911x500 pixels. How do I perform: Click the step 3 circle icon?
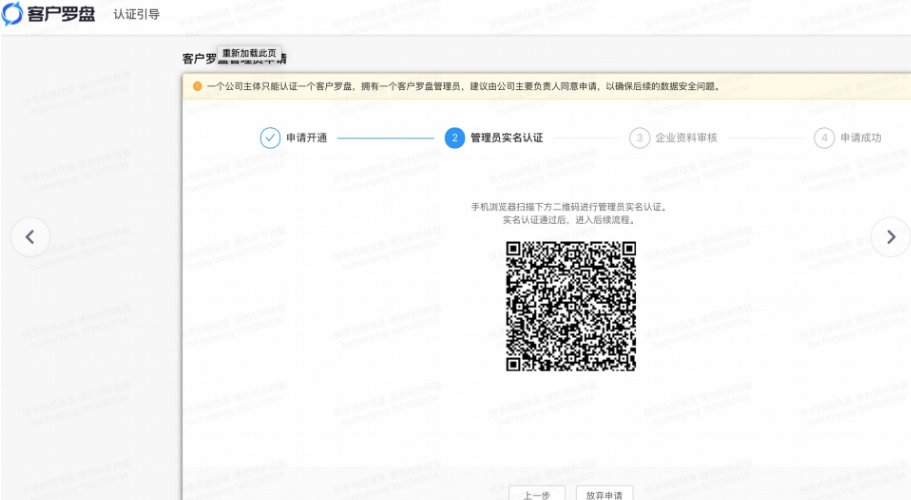640,138
